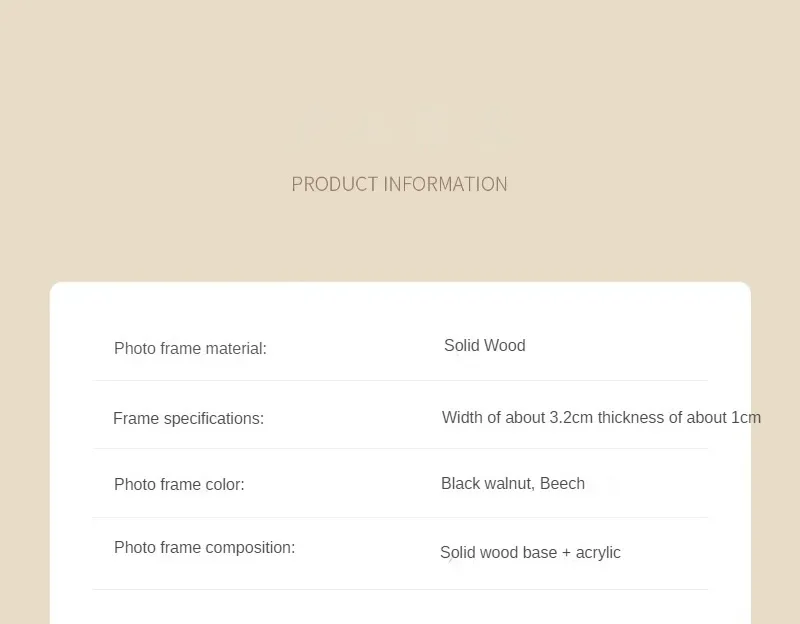Click the word 'PRODUCT' in the title
800x624 pixels.
pyautogui.click(x=335, y=184)
